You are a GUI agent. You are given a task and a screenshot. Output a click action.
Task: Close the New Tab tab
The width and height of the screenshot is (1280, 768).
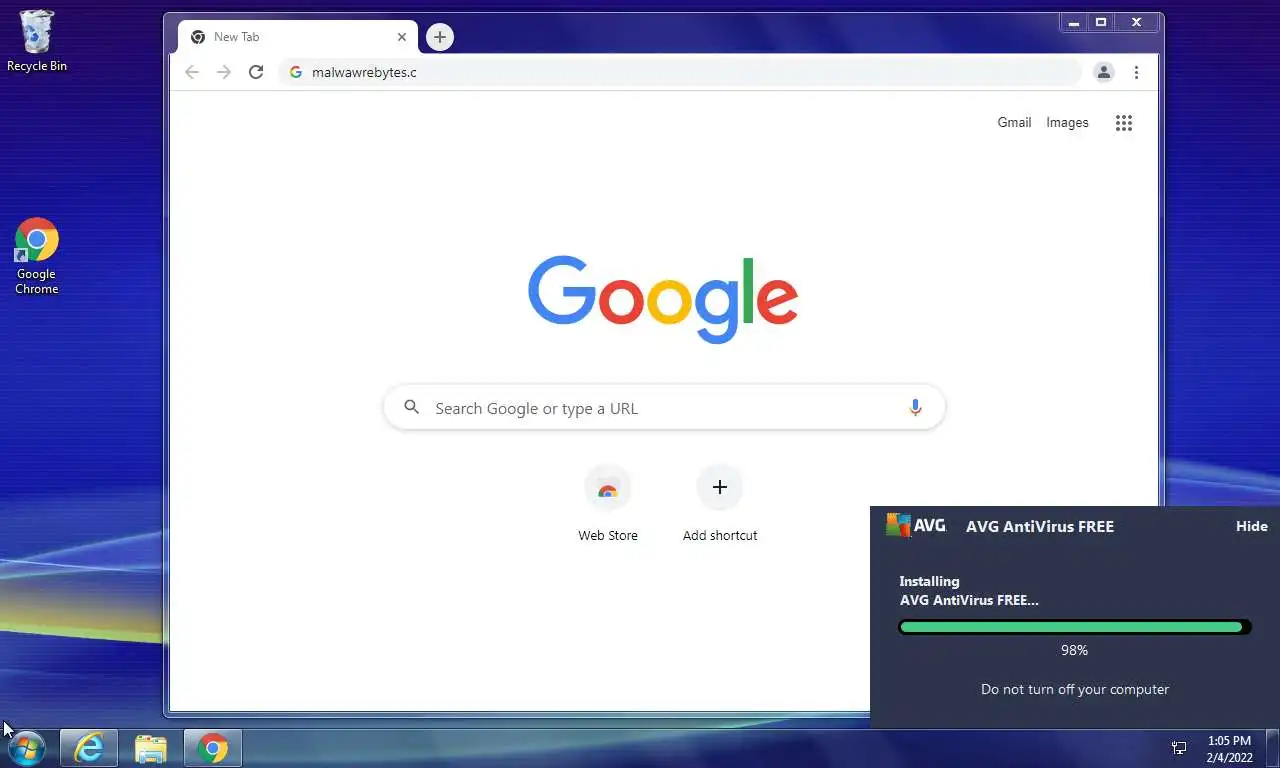tap(402, 37)
